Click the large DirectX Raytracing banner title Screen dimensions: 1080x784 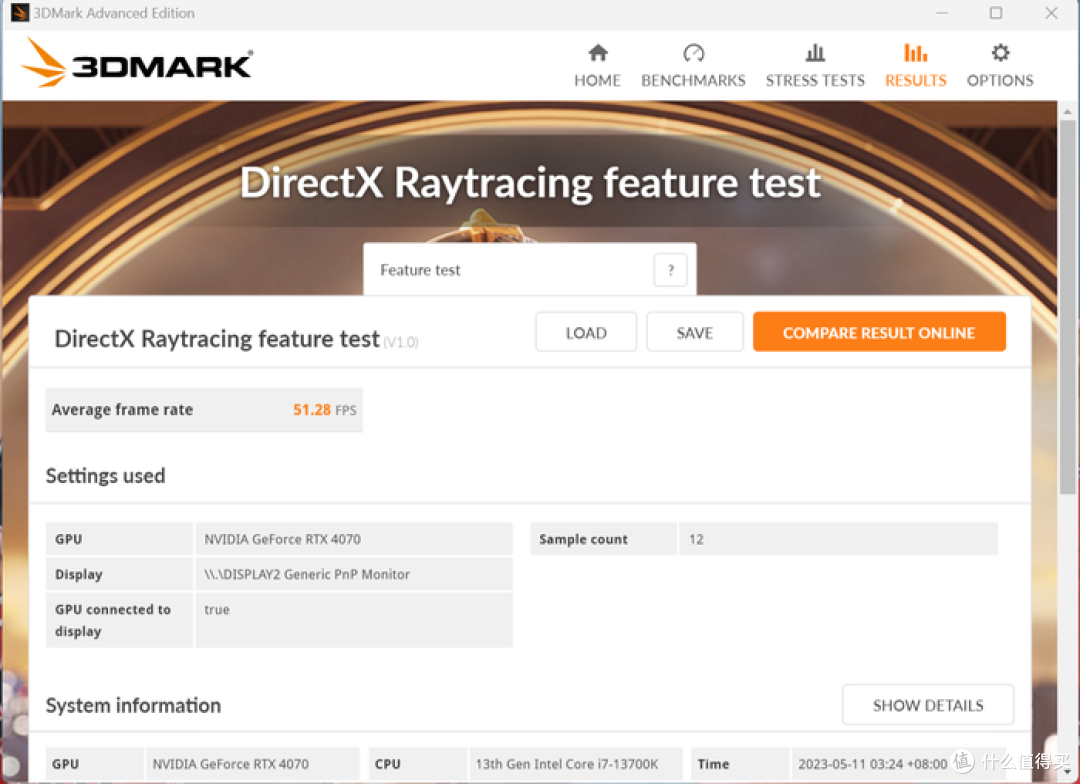point(530,183)
